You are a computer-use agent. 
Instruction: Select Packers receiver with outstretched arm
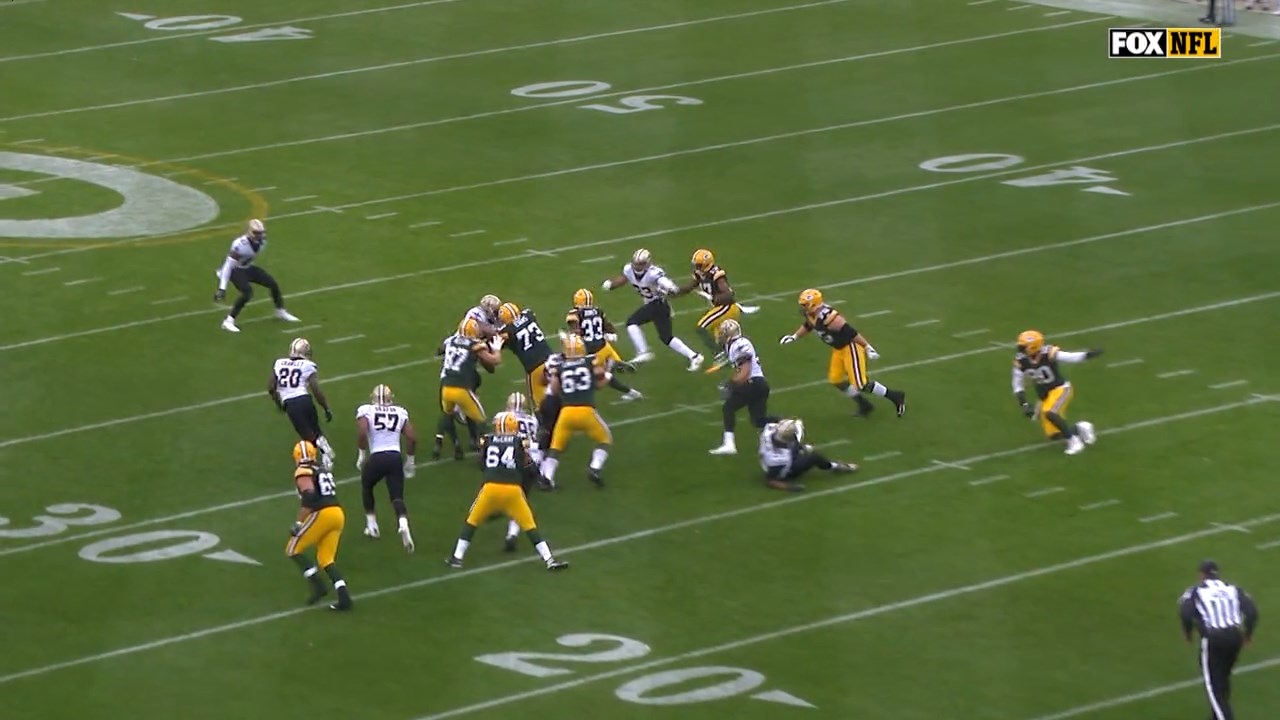1048,388
